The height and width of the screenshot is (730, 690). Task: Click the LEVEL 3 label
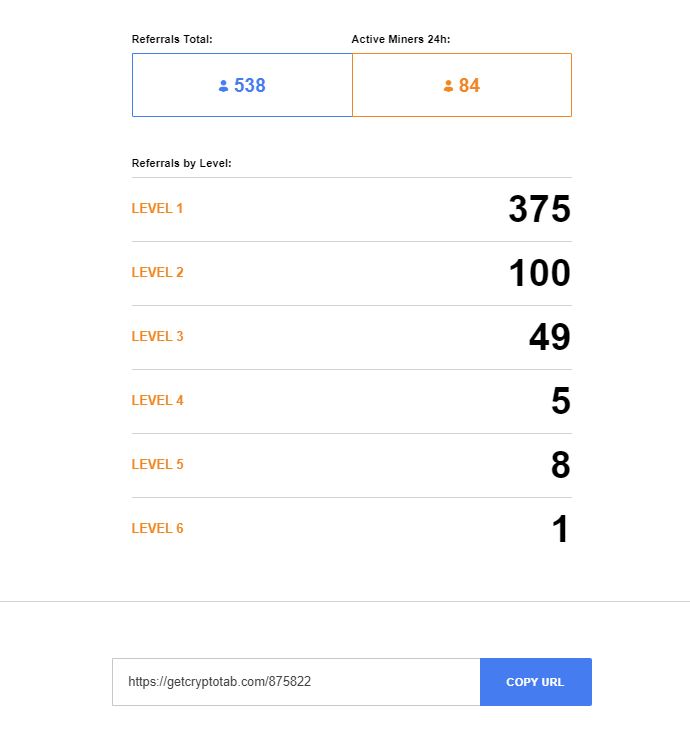coord(158,337)
